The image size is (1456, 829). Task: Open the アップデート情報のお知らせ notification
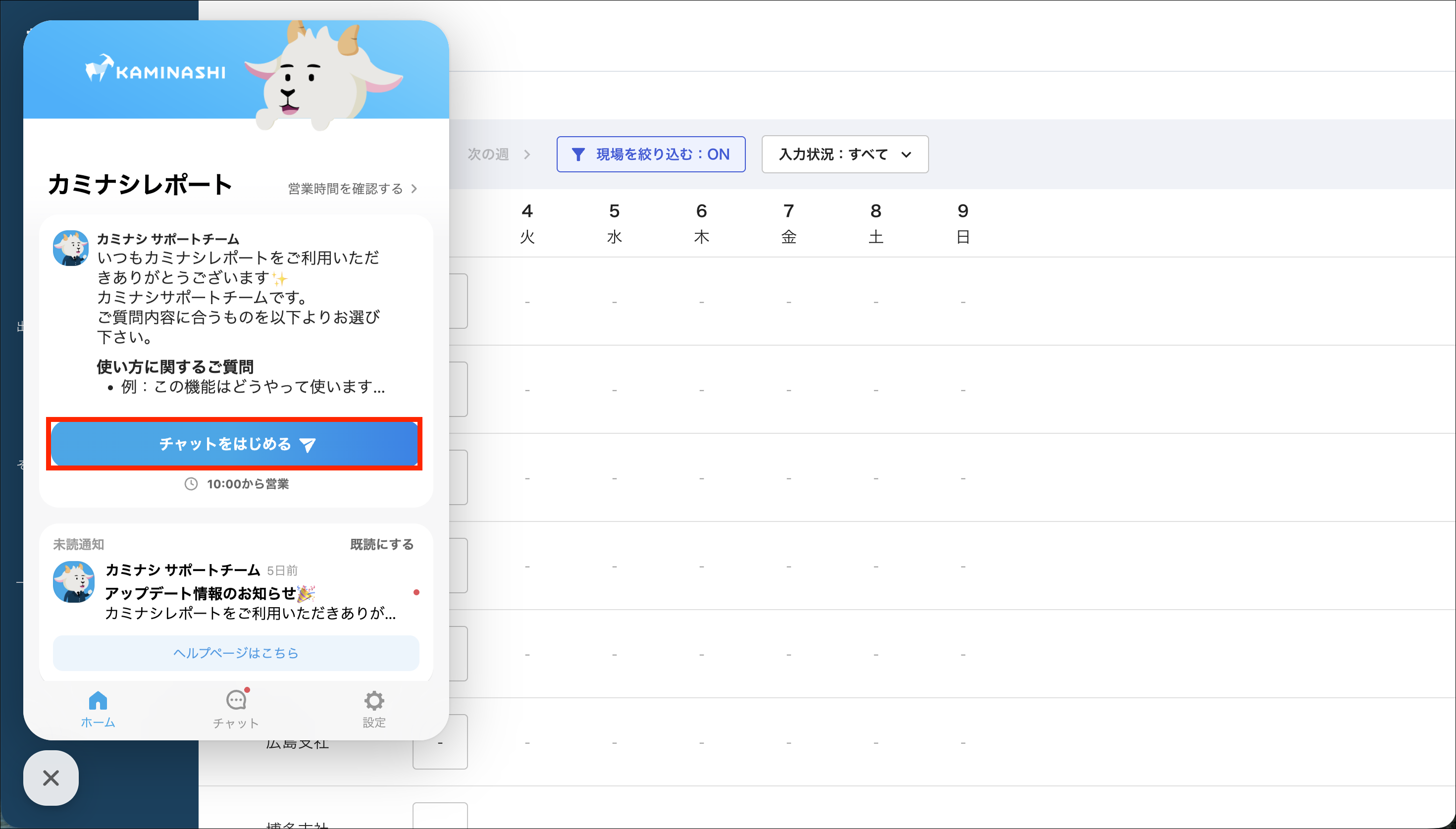(236, 592)
